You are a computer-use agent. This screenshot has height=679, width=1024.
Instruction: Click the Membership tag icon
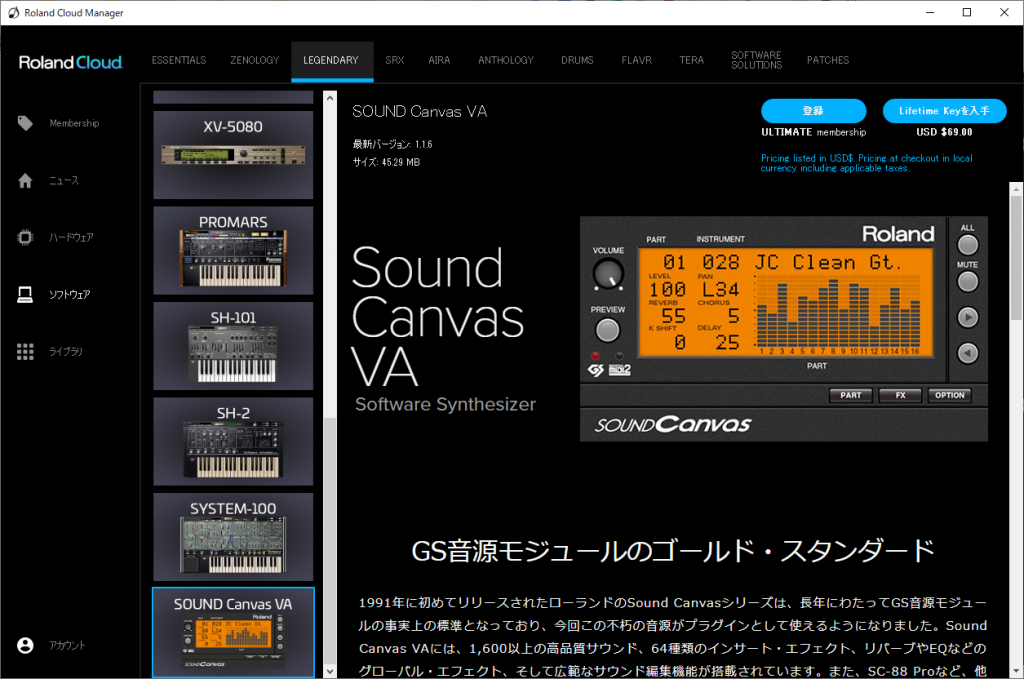[26, 123]
